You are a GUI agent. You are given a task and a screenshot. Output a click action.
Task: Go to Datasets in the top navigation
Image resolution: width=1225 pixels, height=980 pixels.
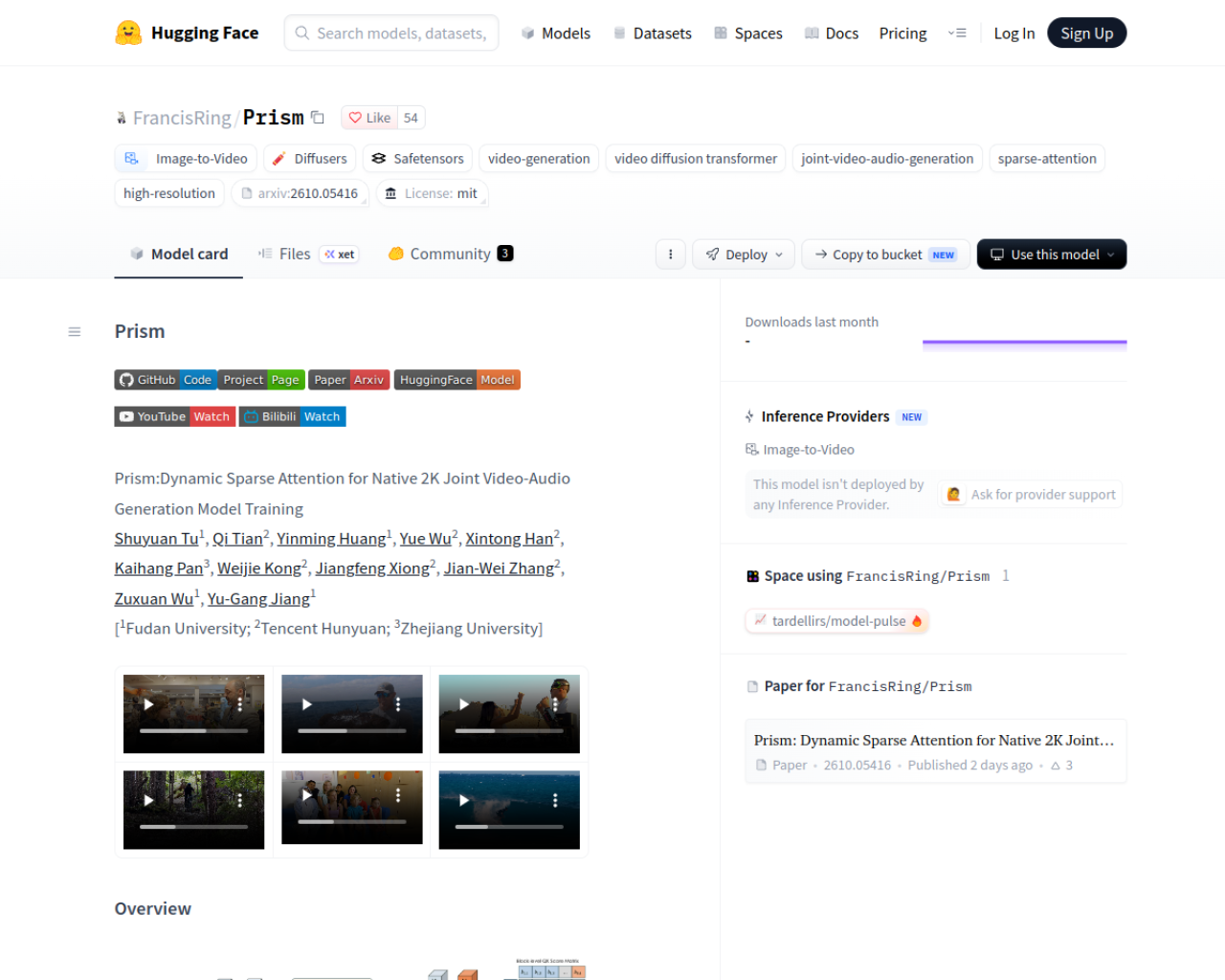click(652, 33)
